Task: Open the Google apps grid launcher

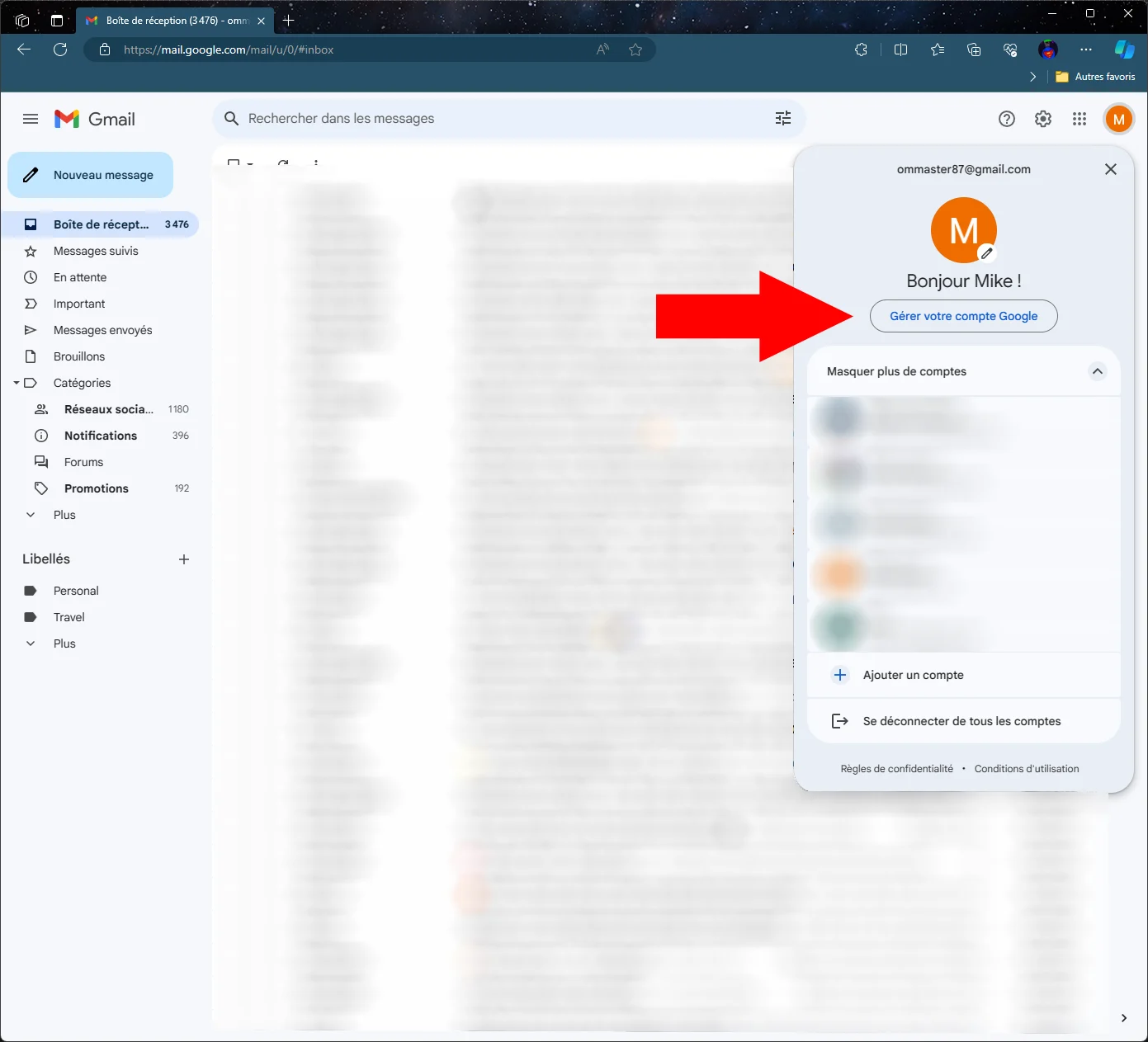Action: pyautogui.click(x=1079, y=119)
